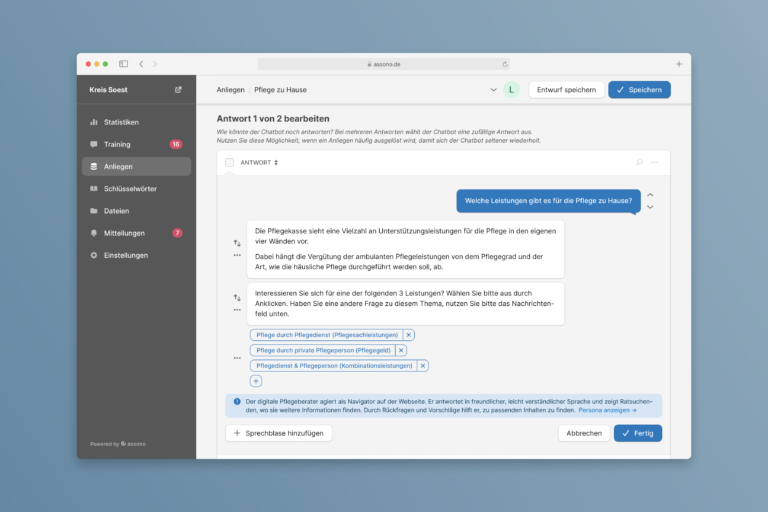Click the up chevron next to the user question

[x=650, y=195]
